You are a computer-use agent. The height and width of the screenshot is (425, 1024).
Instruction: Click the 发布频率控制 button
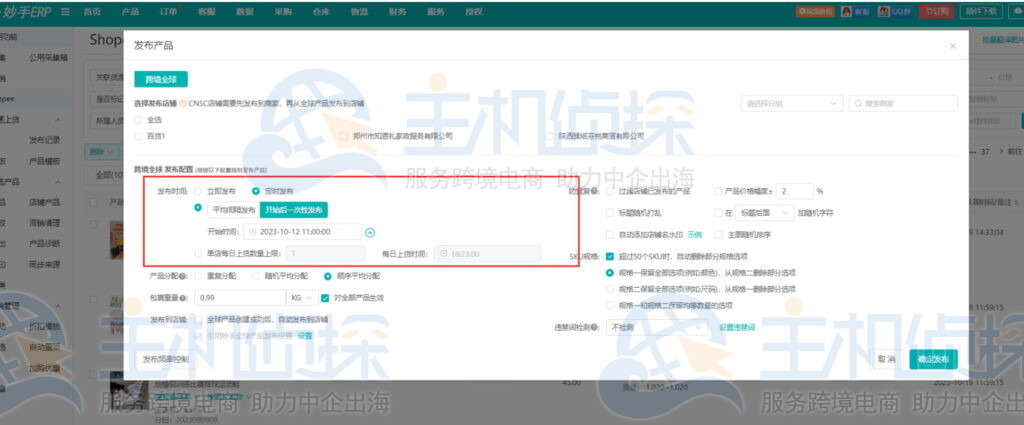click(166, 359)
